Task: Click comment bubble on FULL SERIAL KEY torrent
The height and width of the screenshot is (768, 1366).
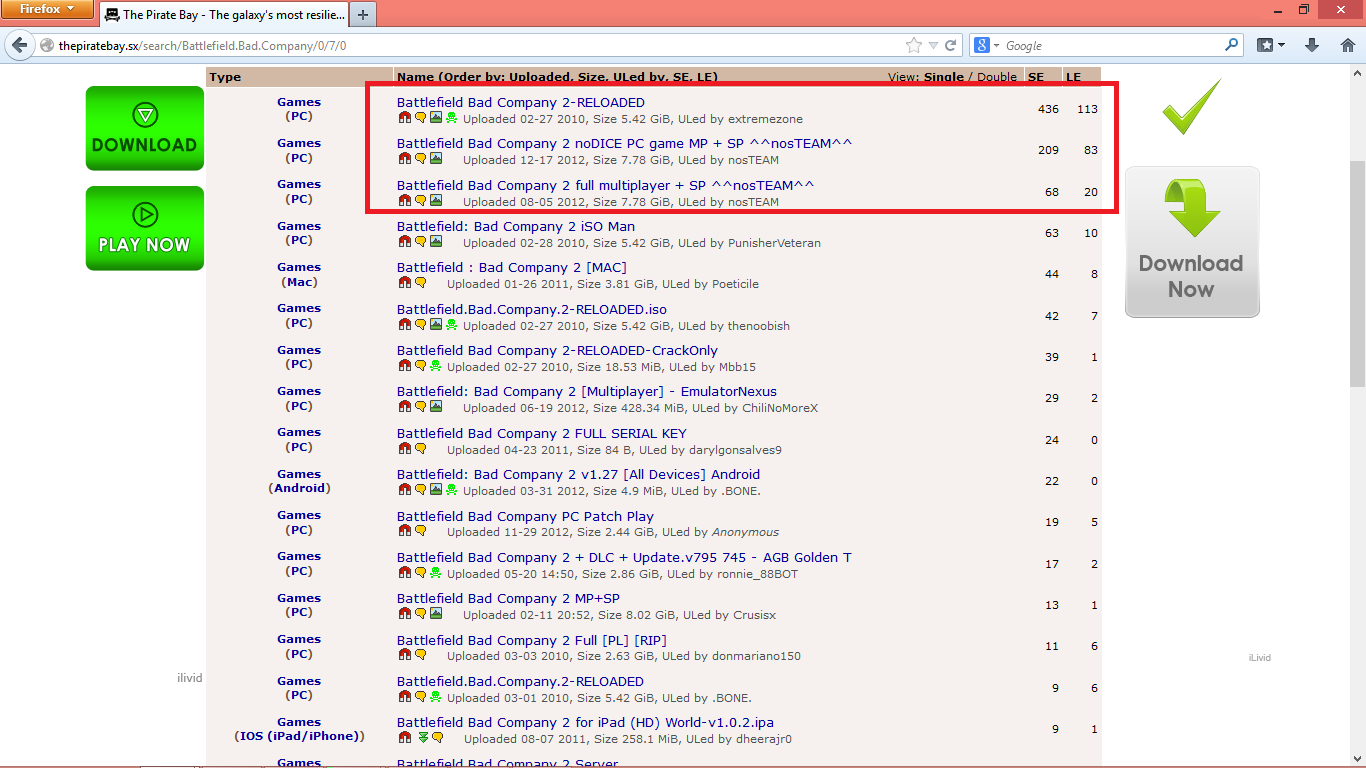Action: pos(421,449)
